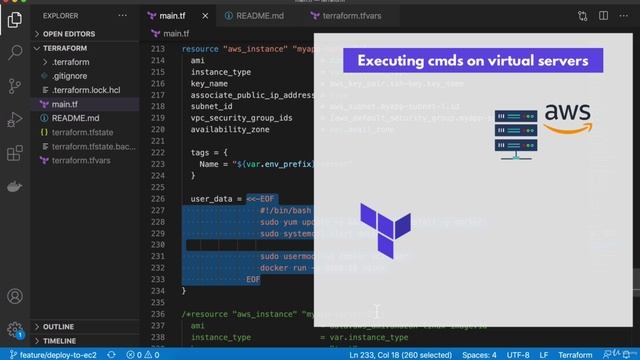Click the server rack graphic on slide

coord(516,135)
